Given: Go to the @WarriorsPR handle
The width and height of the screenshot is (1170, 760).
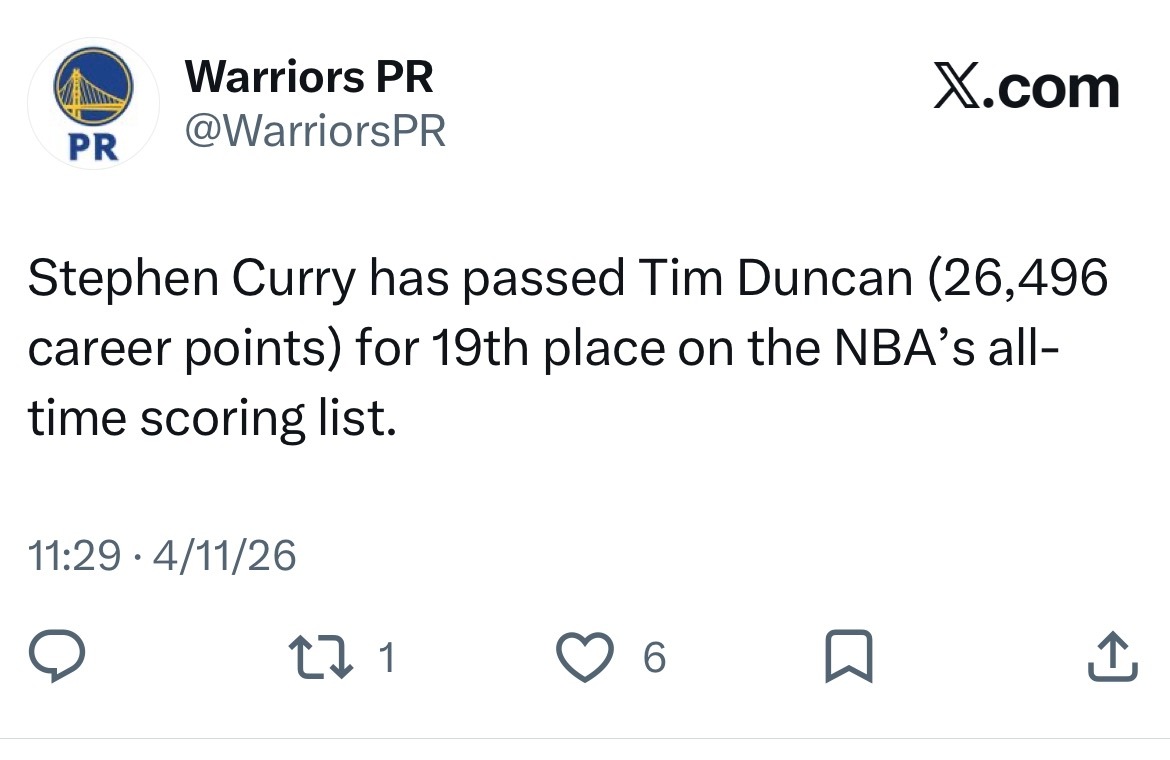Looking at the screenshot, I should pos(315,131).
